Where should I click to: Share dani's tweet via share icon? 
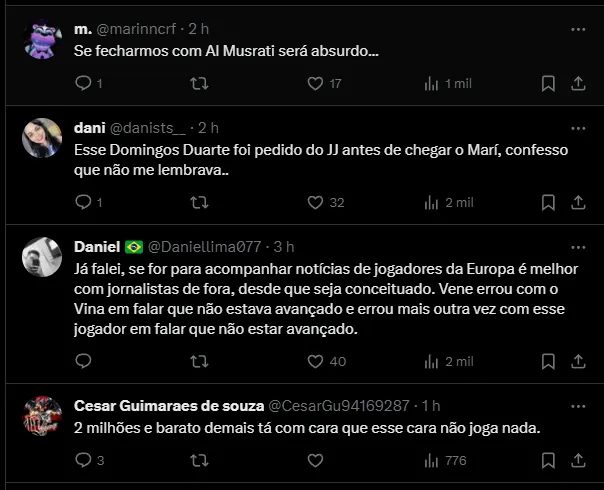click(577, 202)
